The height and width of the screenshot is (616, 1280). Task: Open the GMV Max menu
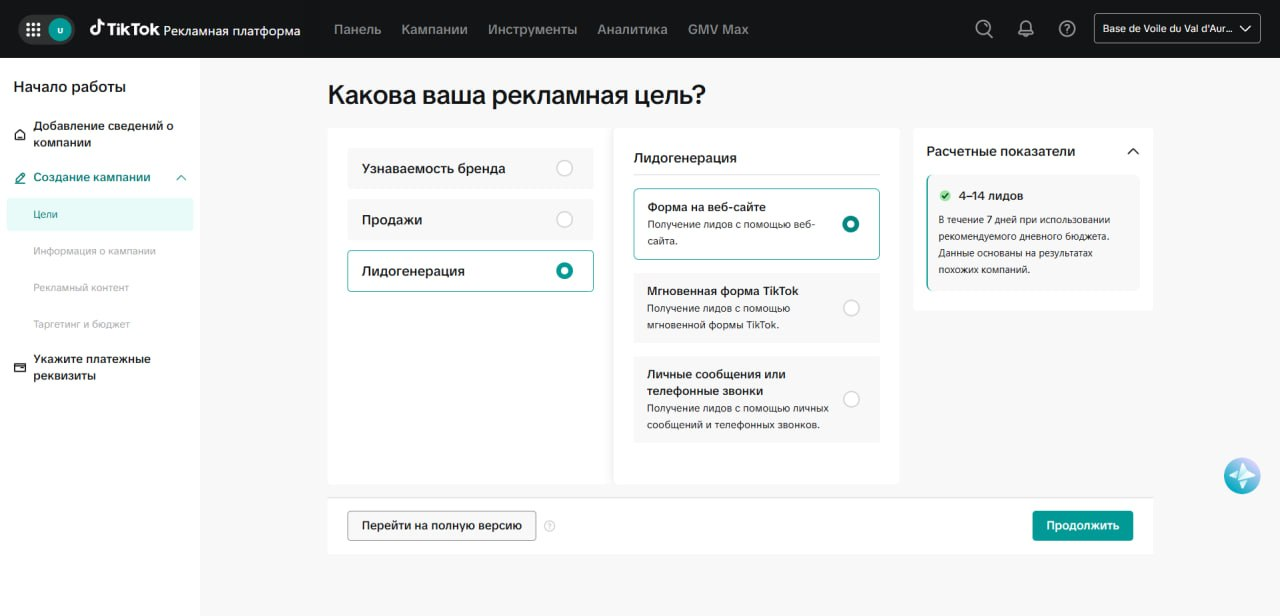[x=718, y=29]
